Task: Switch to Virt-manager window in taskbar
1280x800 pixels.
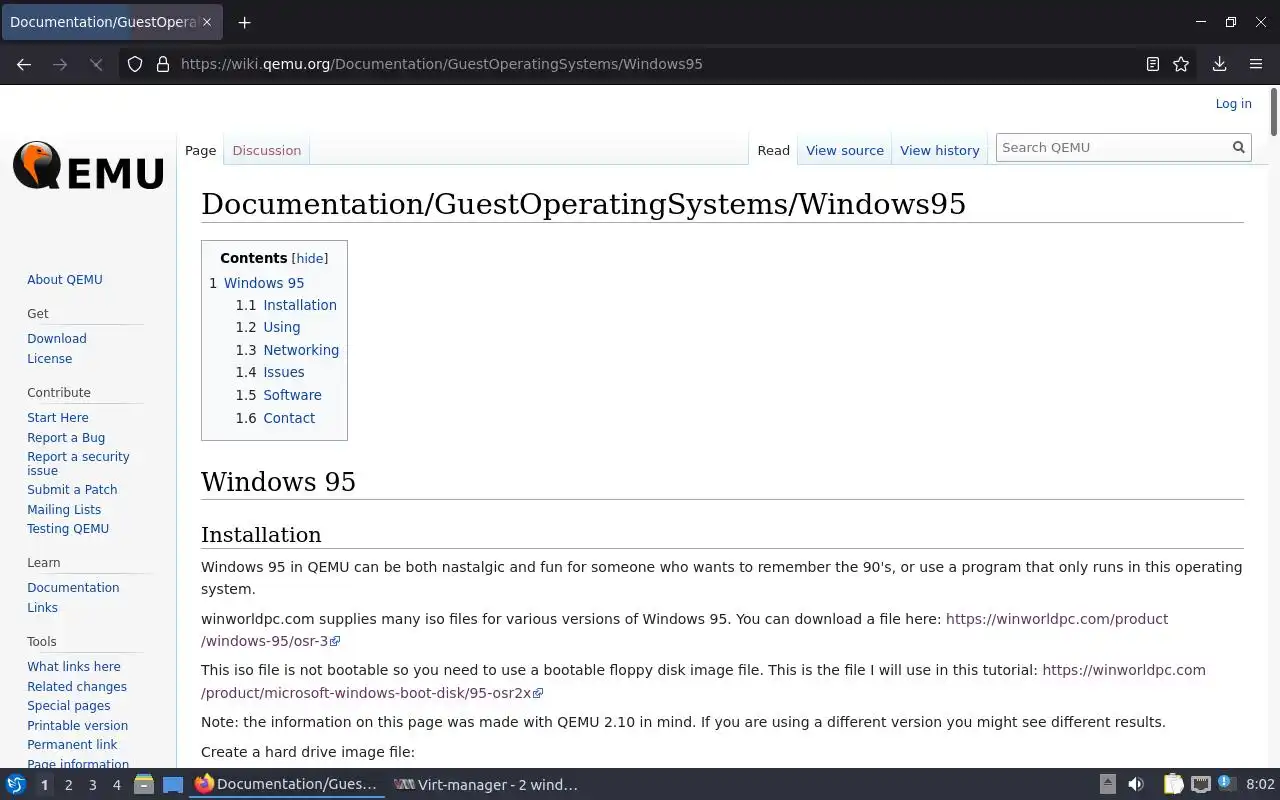Action: [486, 785]
